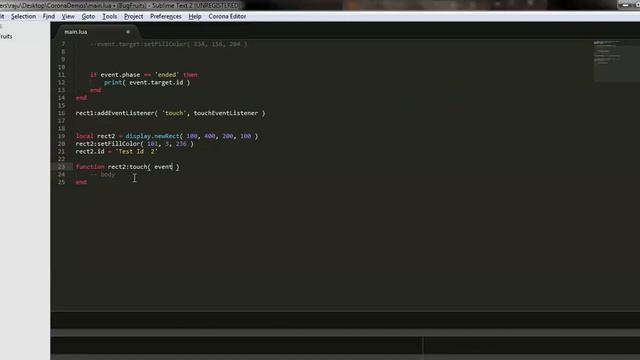The height and width of the screenshot is (360, 640).
Task: Open the Tools menu
Action: pos(109,16)
